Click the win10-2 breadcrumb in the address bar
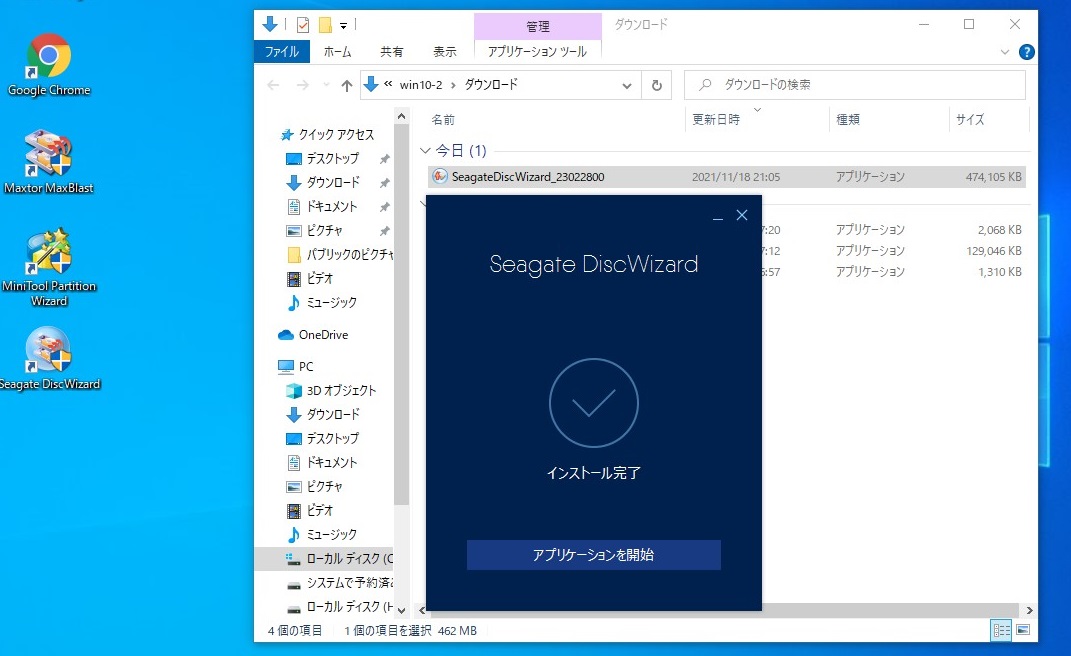The height and width of the screenshot is (656, 1071). (x=421, y=85)
